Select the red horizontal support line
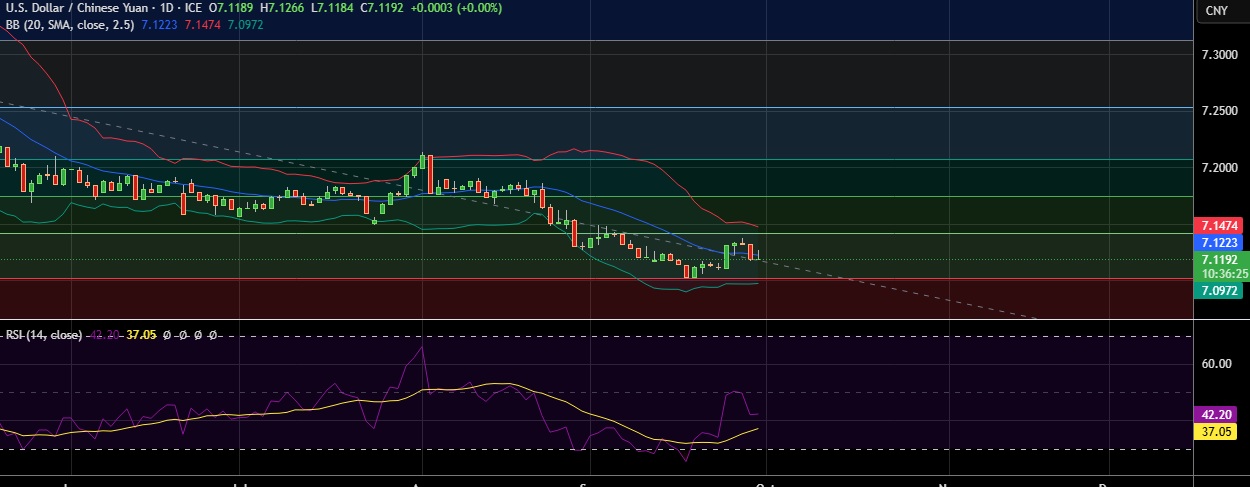1250x487 pixels. (598, 279)
